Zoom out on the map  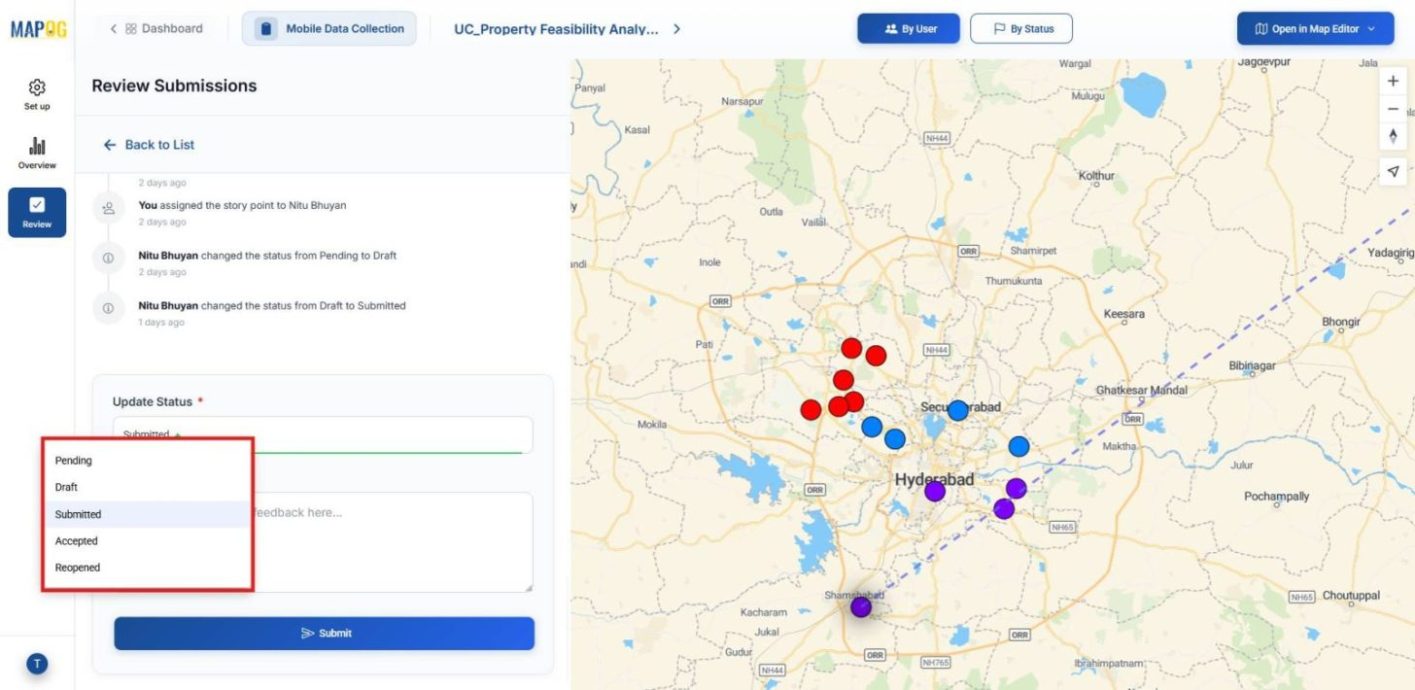[1392, 108]
